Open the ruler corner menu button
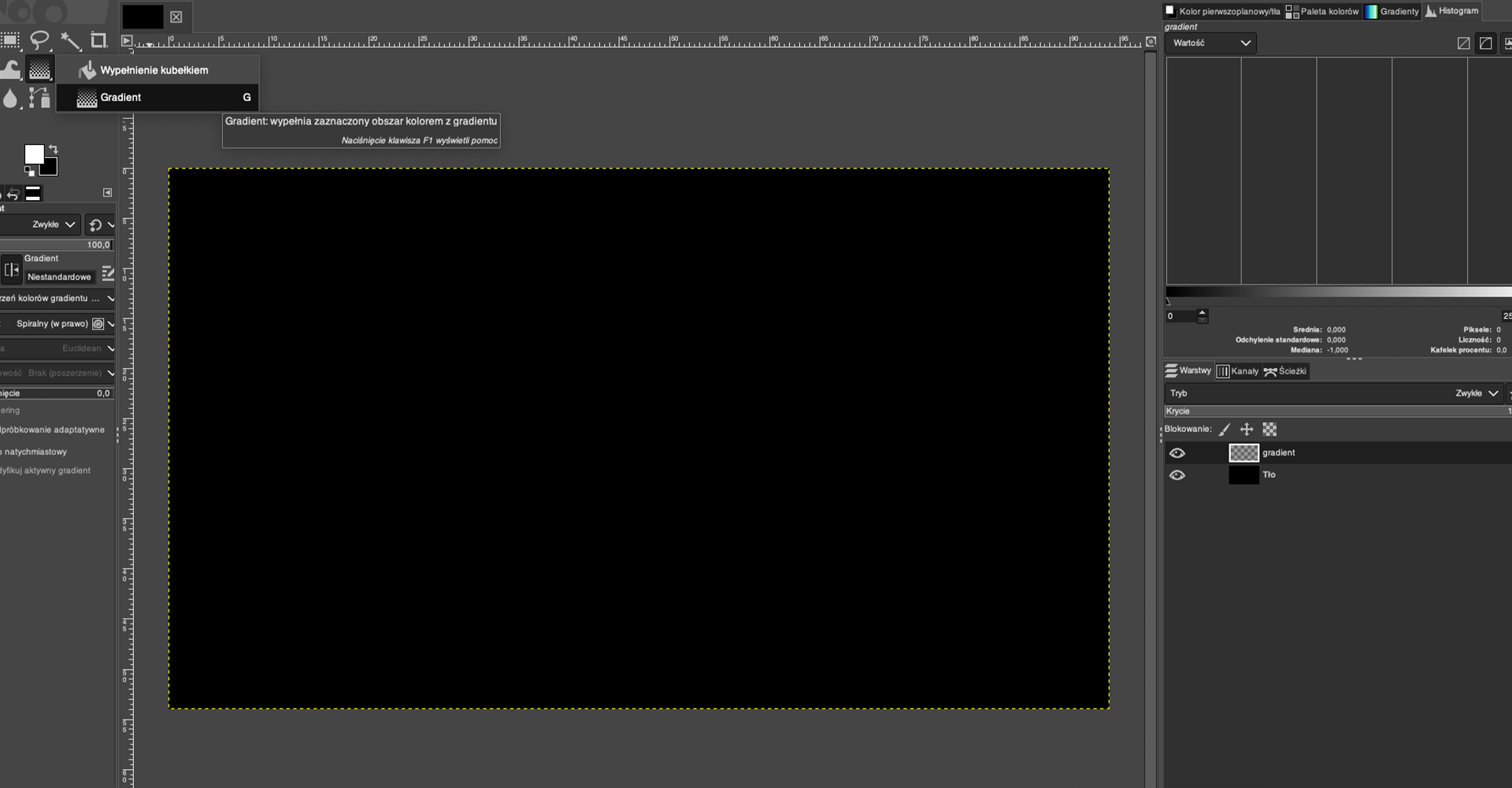This screenshot has width=1512, height=788. [127, 41]
